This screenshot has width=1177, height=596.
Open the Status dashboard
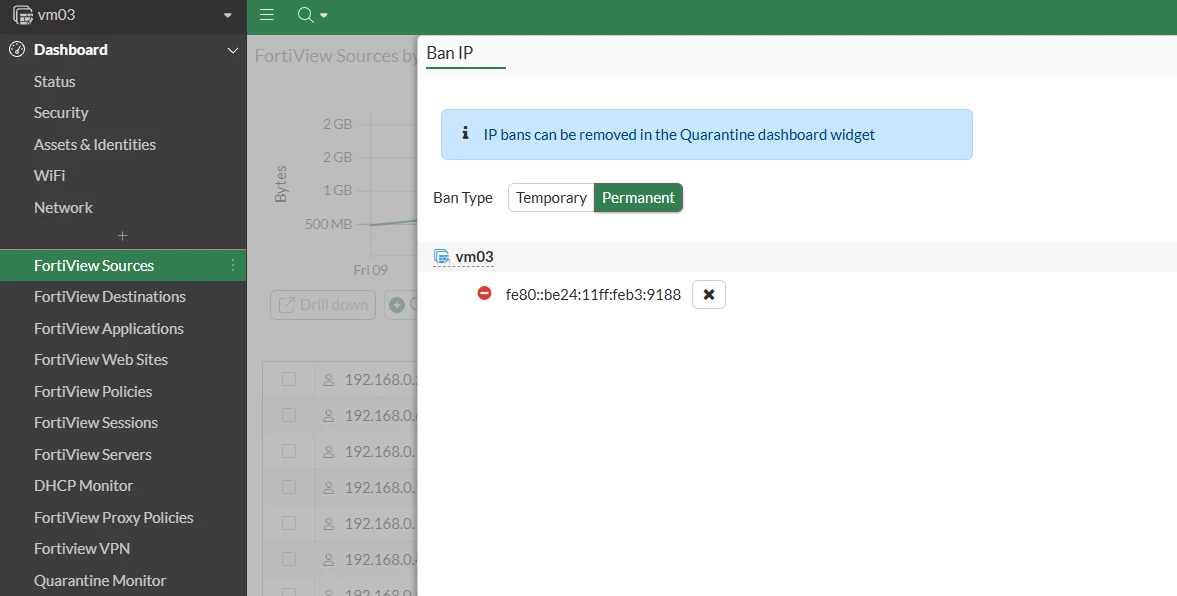point(55,82)
